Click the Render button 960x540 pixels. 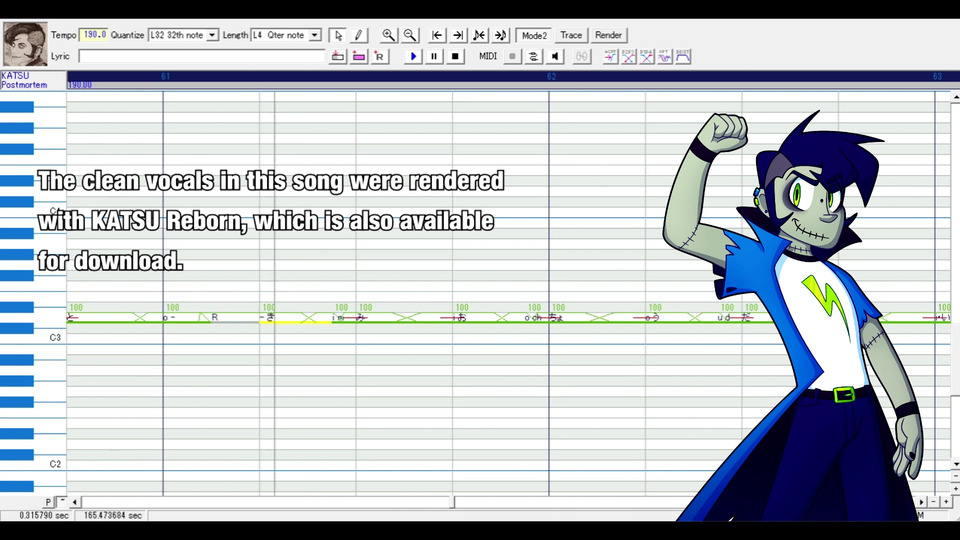coord(608,36)
